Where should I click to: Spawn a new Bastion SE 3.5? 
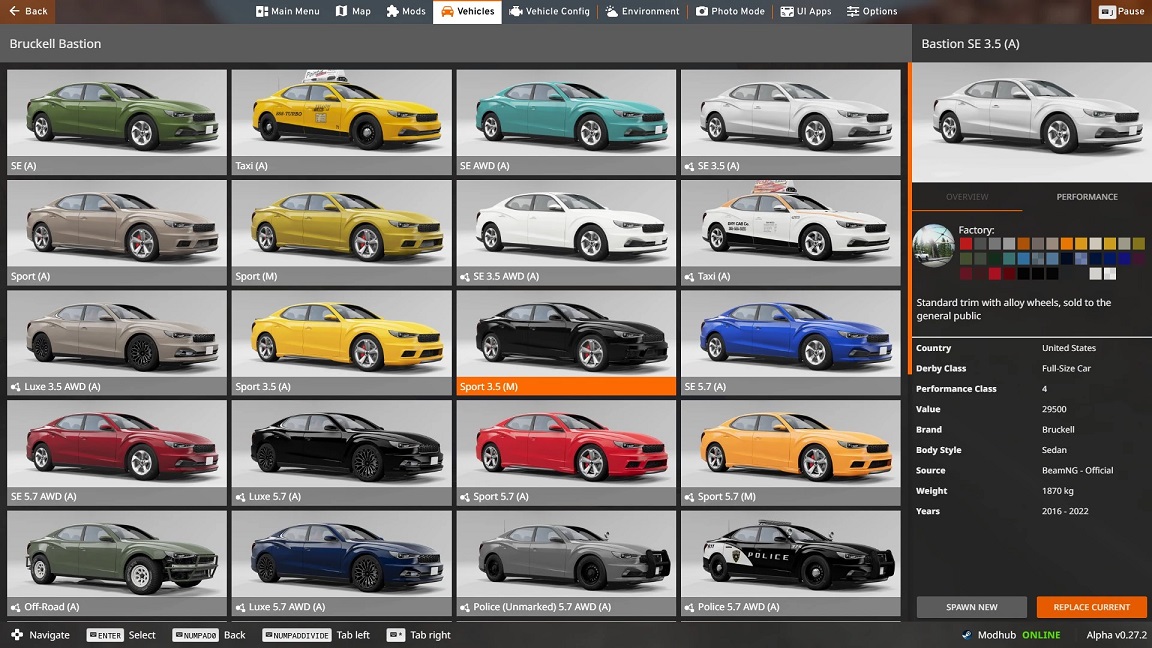(970, 607)
